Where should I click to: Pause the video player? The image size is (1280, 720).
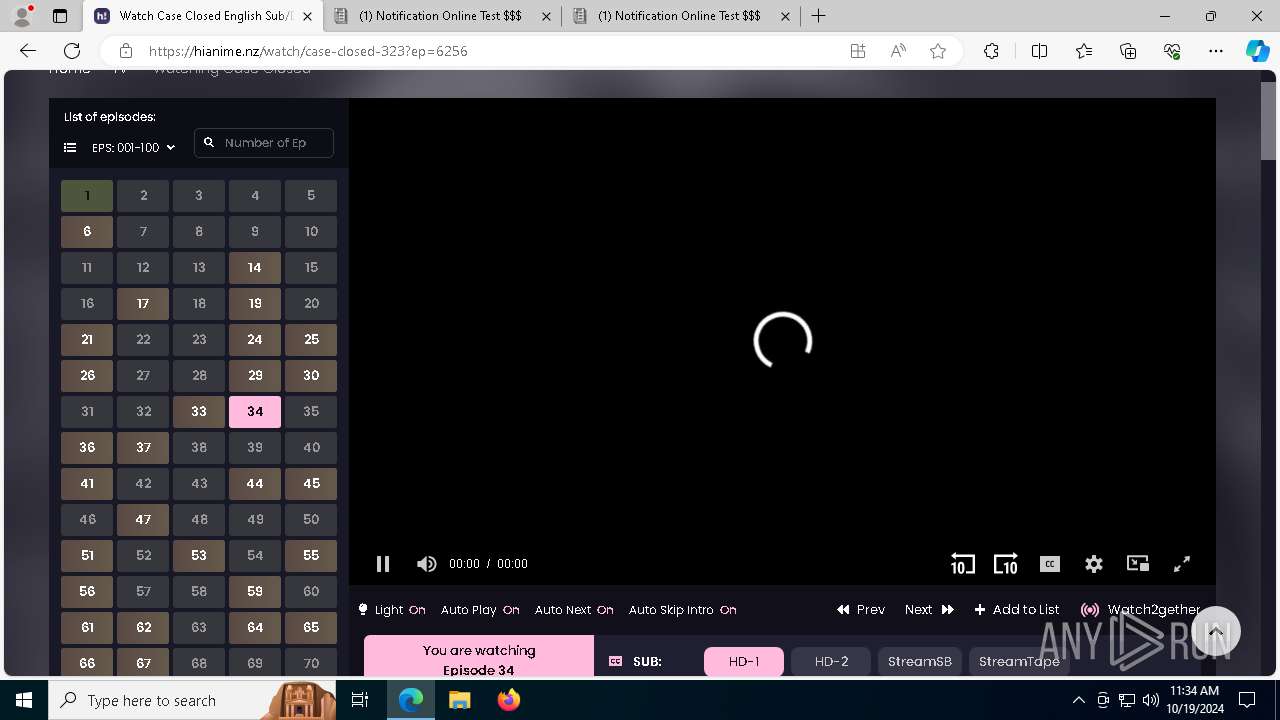click(x=383, y=564)
